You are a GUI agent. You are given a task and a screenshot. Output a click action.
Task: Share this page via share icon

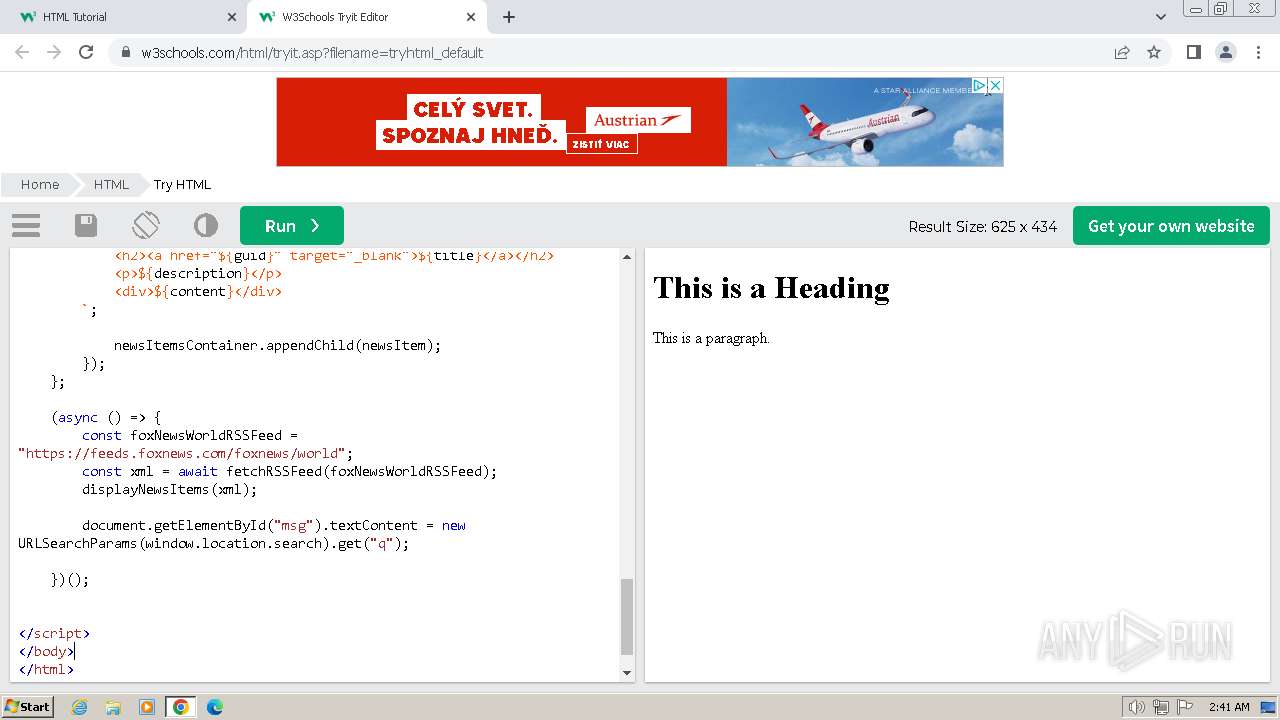click(1122, 52)
